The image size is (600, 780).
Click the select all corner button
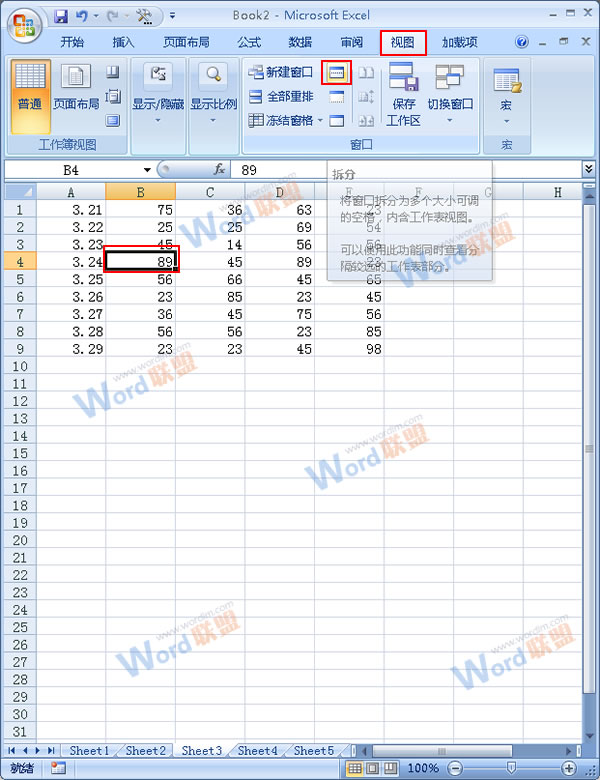[x=20, y=192]
